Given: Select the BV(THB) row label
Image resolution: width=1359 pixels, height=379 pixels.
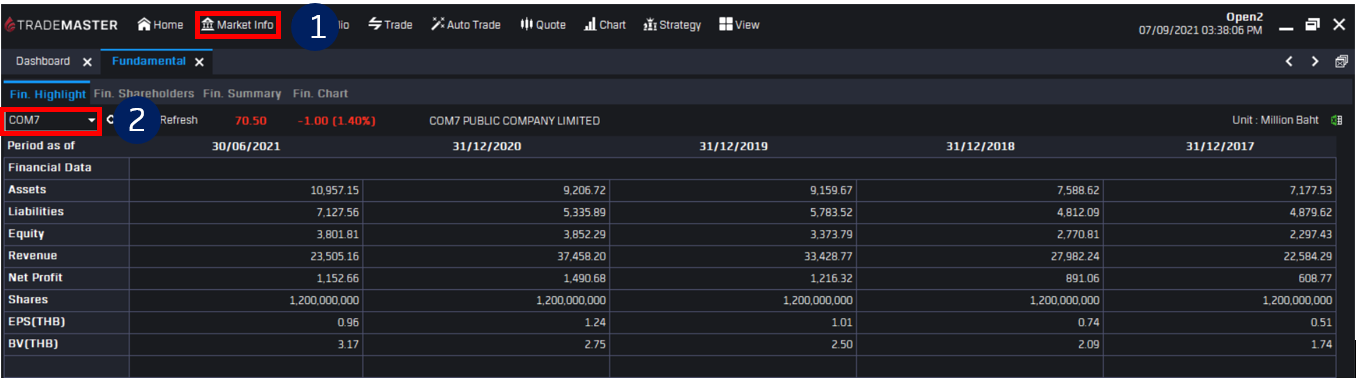Looking at the screenshot, I should (33, 343).
